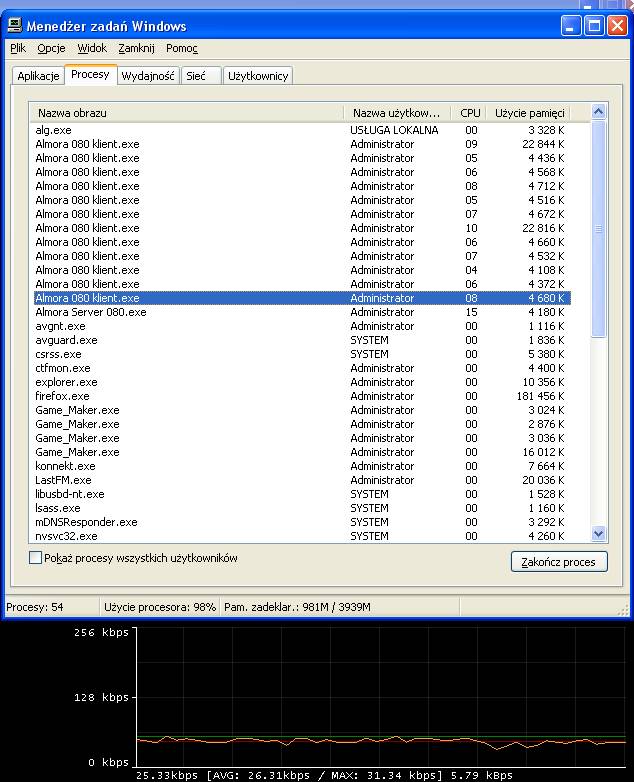Click the Task Manager title bar icon
This screenshot has width=634, height=782.
[x=15, y=26]
